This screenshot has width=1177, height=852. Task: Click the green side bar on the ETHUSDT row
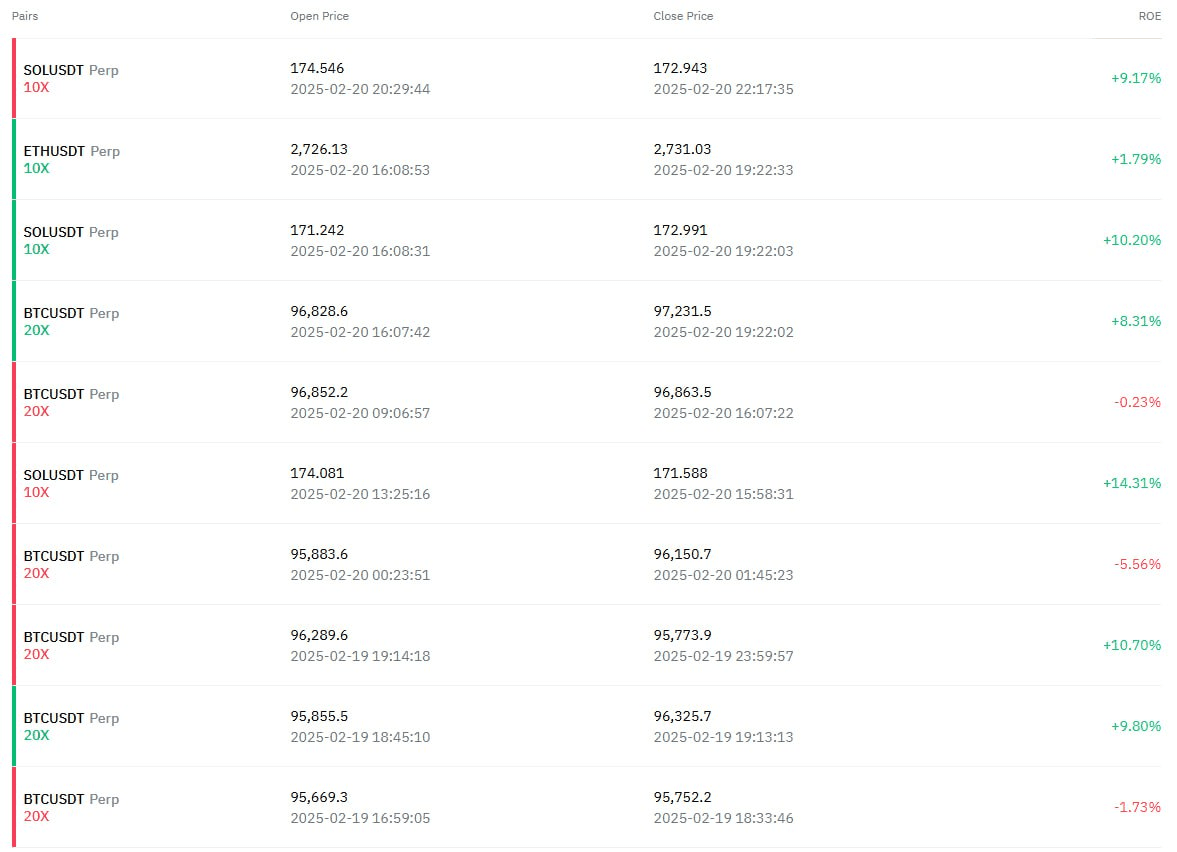pos(14,159)
